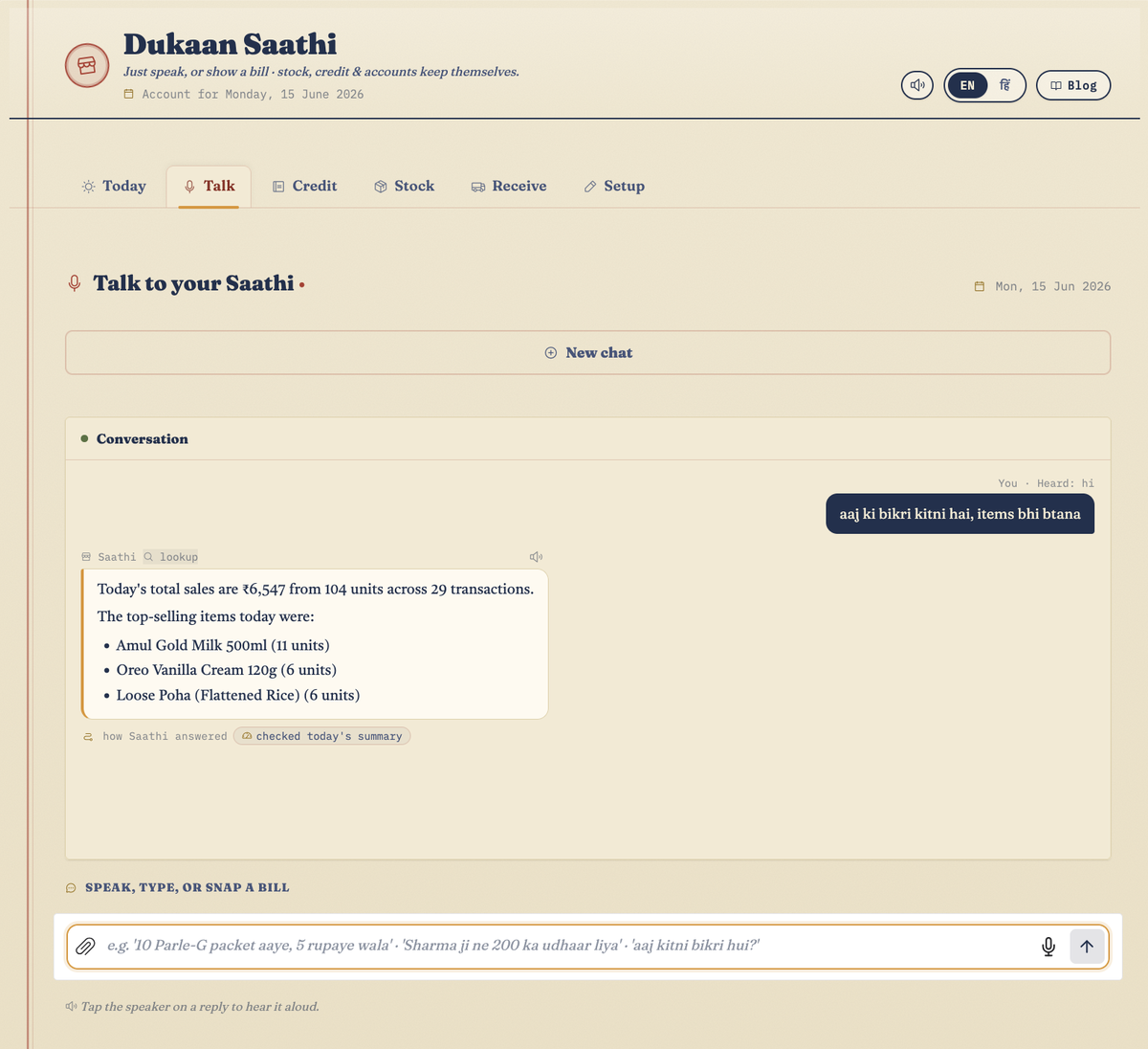Expand the 'checked today's summary' chip
Screen dimensions: 1148x1049
coord(321,736)
